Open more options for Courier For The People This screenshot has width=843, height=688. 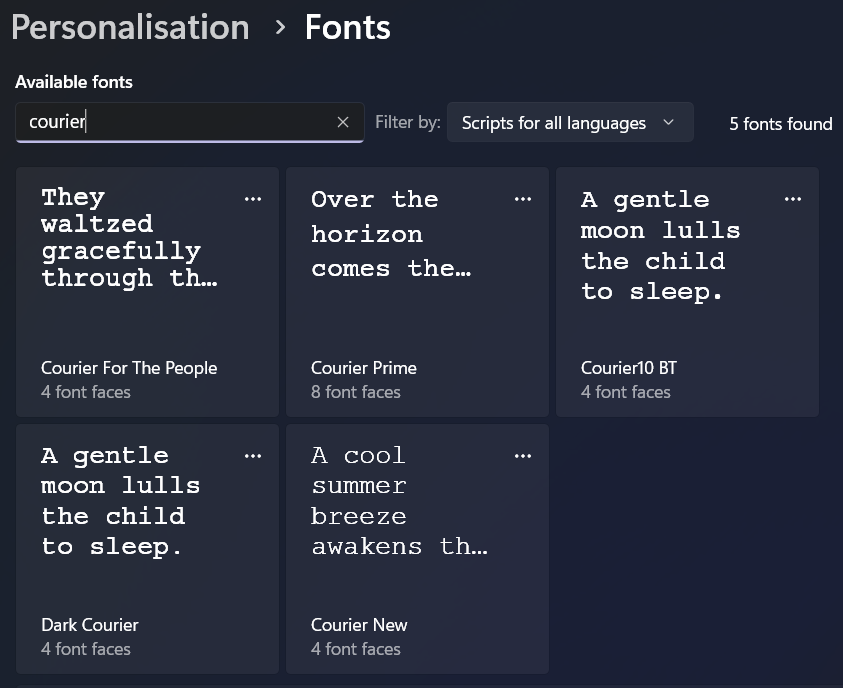tap(253, 199)
